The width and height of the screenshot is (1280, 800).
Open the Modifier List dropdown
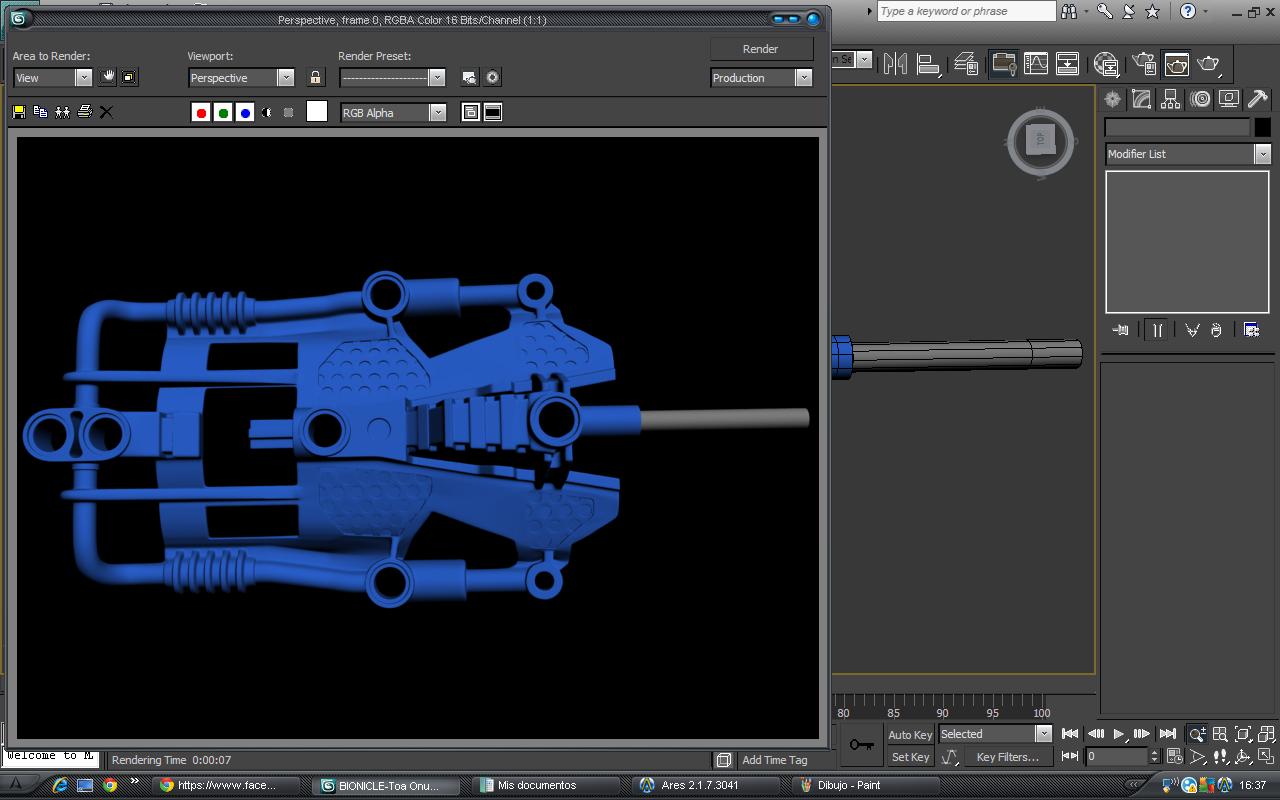[1262, 154]
